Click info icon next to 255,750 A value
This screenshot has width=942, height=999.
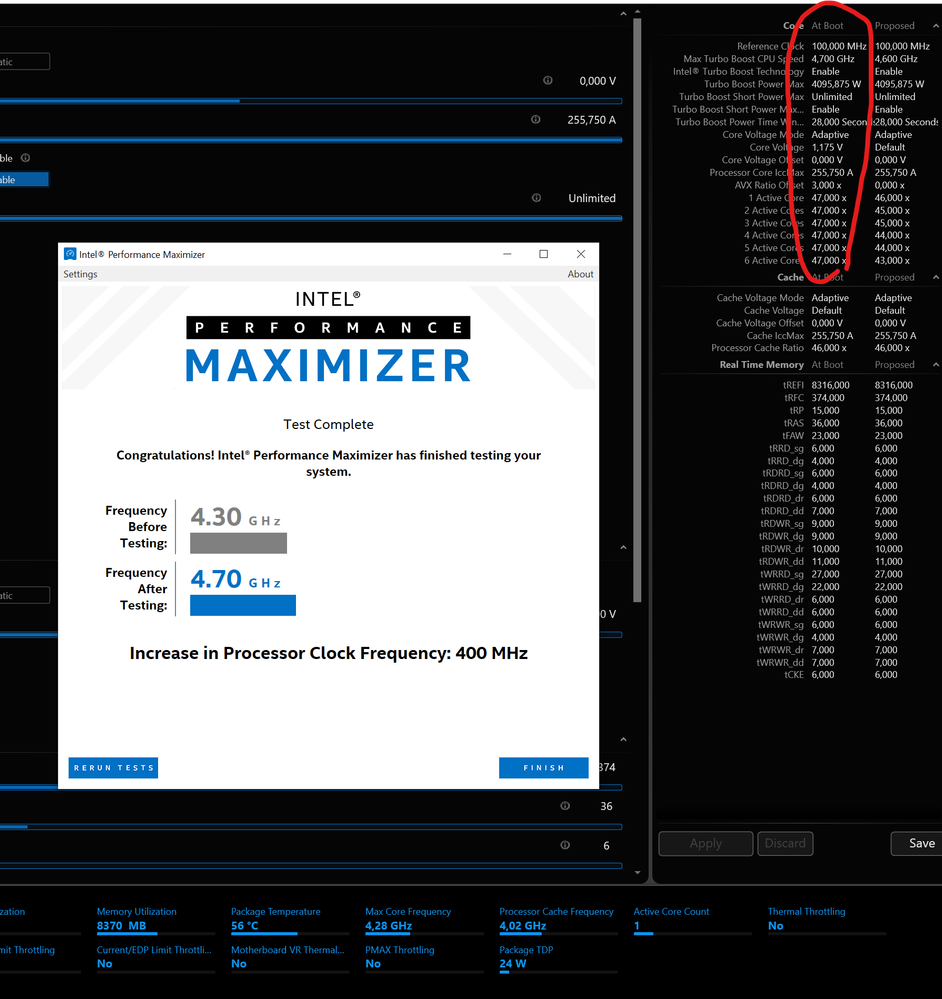(x=536, y=119)
